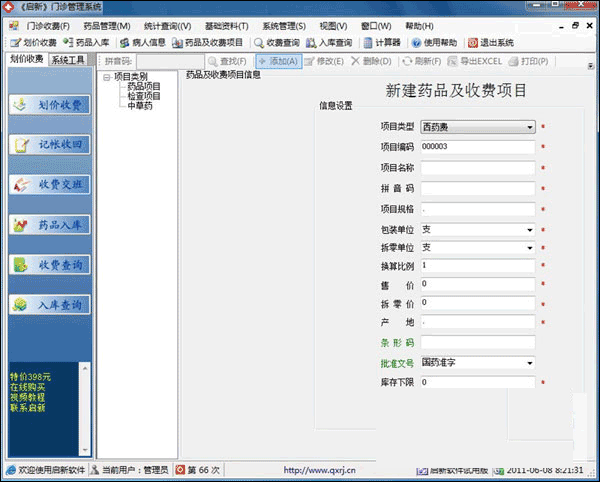Click the 拼音码 search input field
Viewport: 600px width, 482px height.
coord(170,62)
